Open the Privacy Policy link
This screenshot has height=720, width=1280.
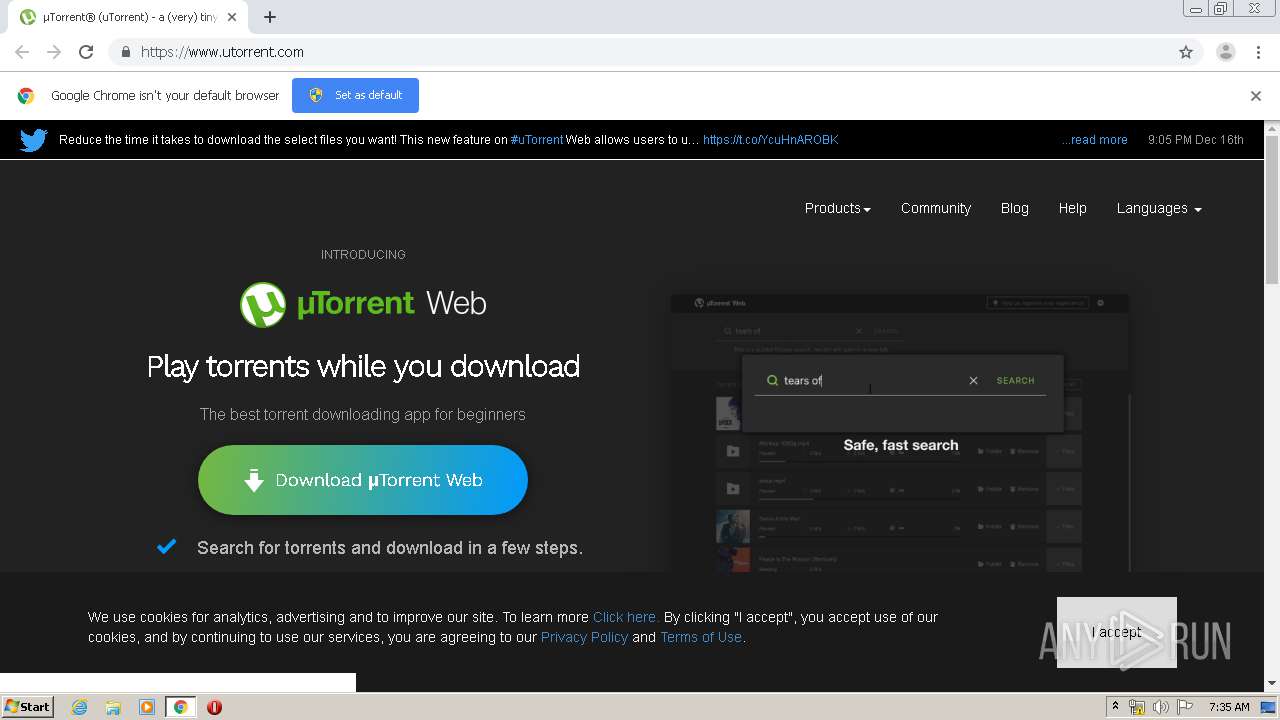(584, 637)
